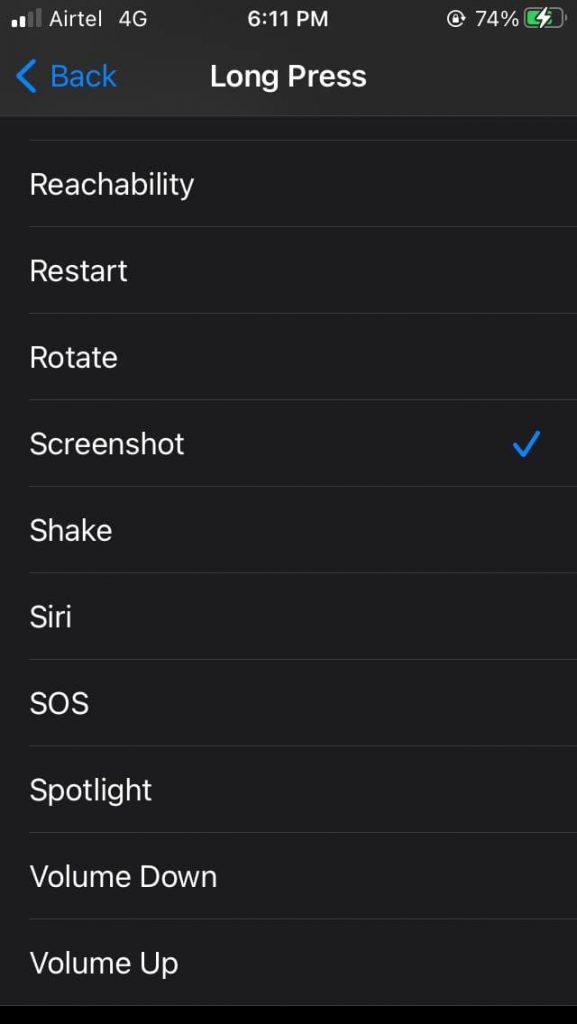Tap the Long Press title

[x=288, y=76]
